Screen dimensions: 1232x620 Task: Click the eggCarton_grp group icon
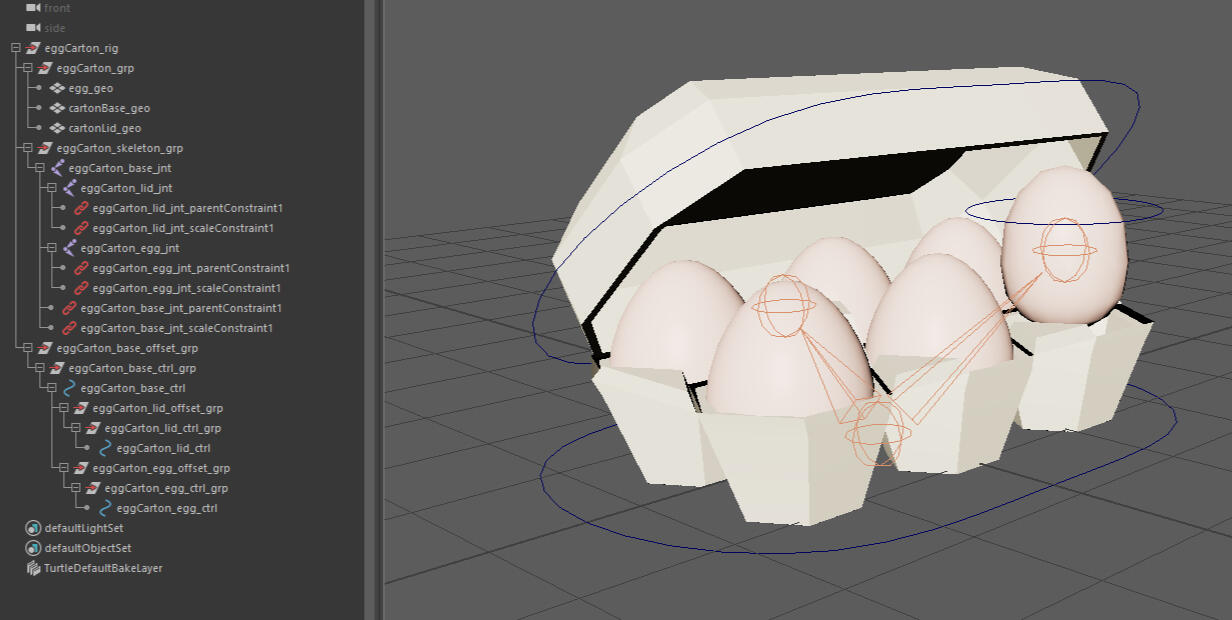pyautogui.click(x=45, y=68)
